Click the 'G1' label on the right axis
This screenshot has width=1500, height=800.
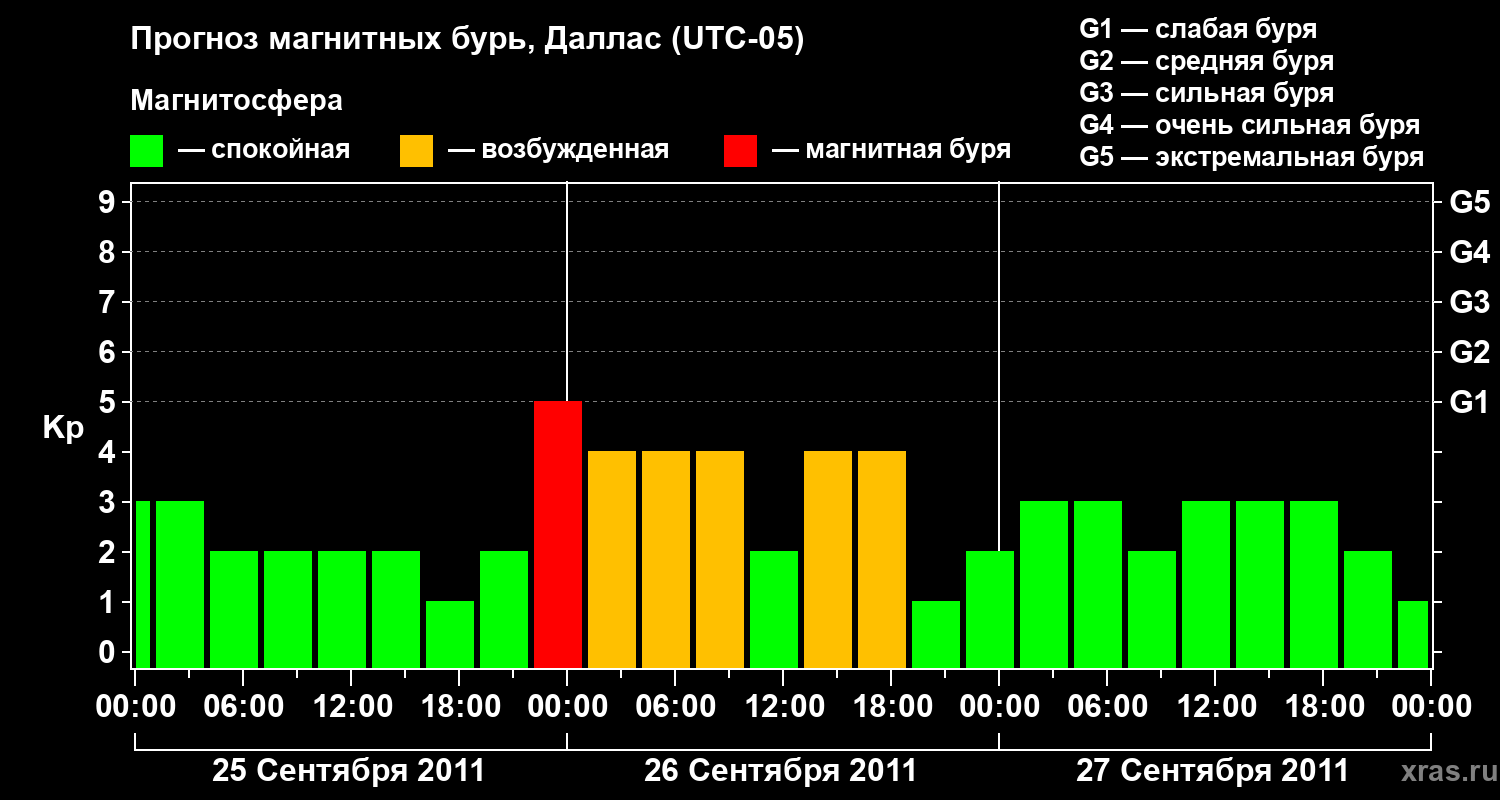pos(1469,402)
